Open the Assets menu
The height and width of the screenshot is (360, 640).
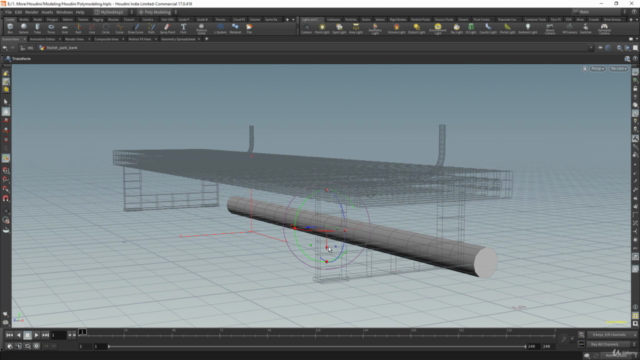click(47, 12)
